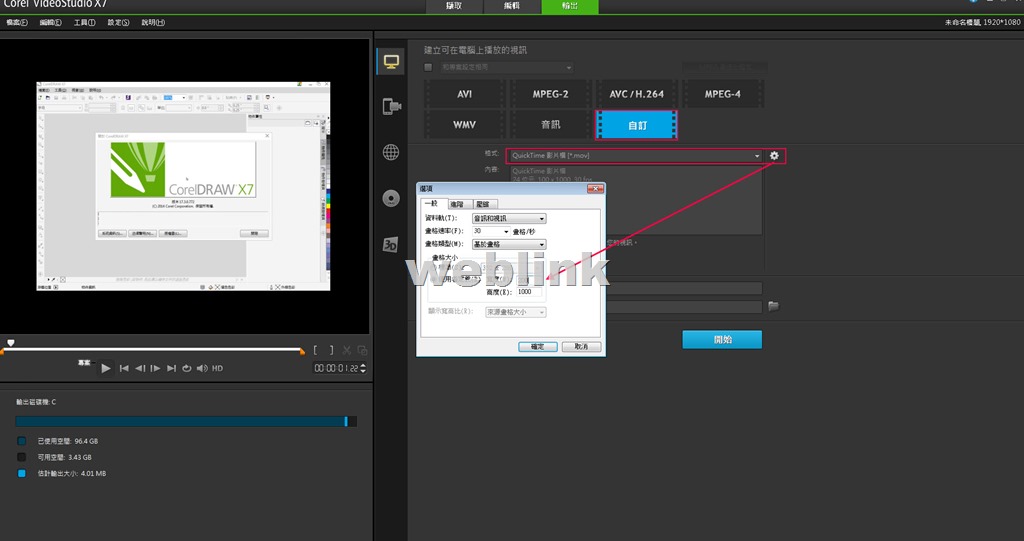Click the CorelDRAW preview video frame
Viewport: 1024px width, 541px height.
(184, 186)
